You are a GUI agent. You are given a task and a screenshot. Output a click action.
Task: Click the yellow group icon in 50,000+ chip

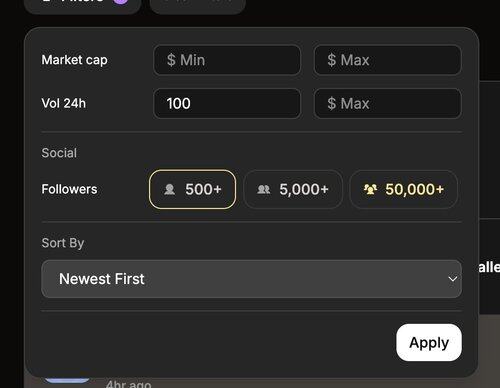pos(370,189)
